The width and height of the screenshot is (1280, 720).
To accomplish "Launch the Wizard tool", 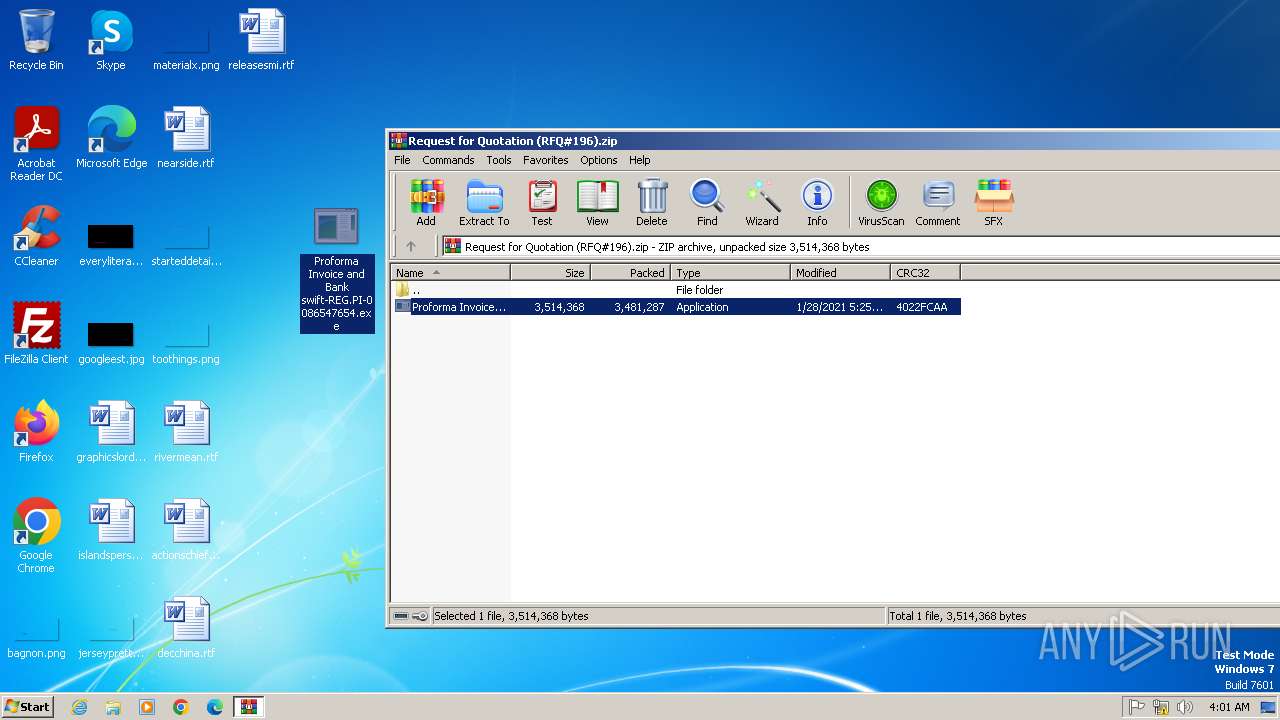I will point(762,203).
